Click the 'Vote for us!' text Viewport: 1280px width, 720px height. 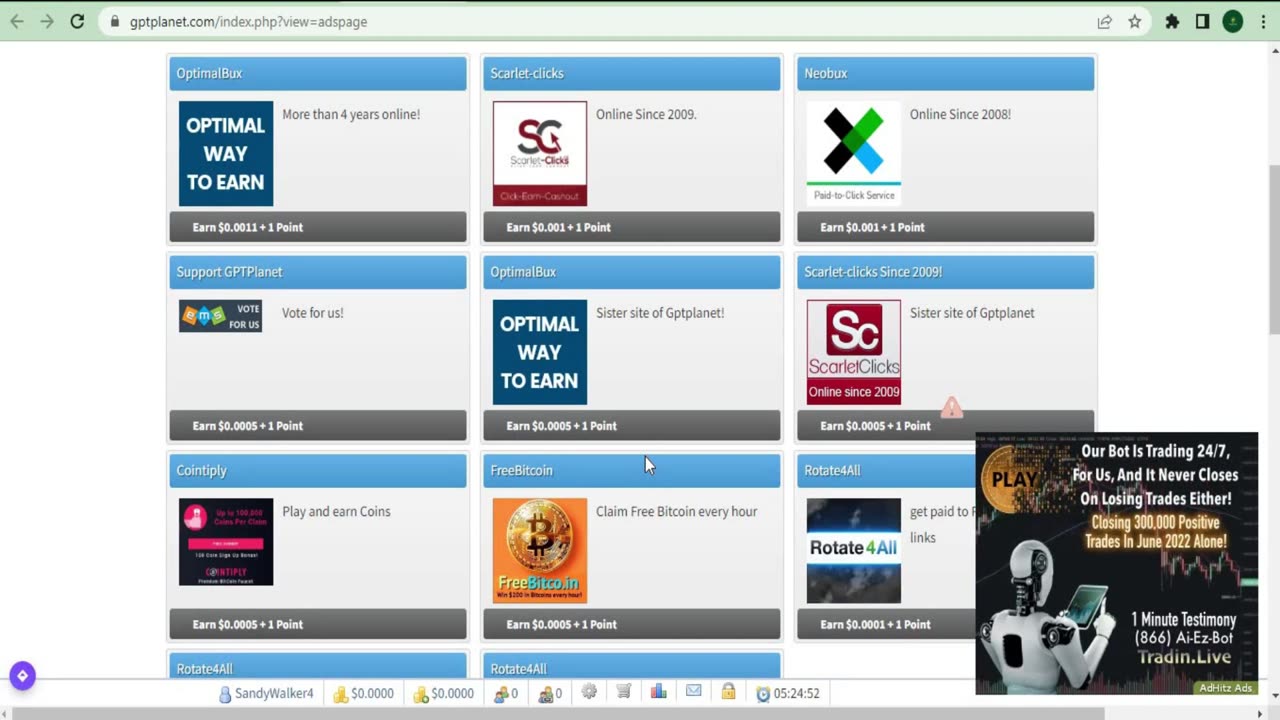click(x=312, y=313)
